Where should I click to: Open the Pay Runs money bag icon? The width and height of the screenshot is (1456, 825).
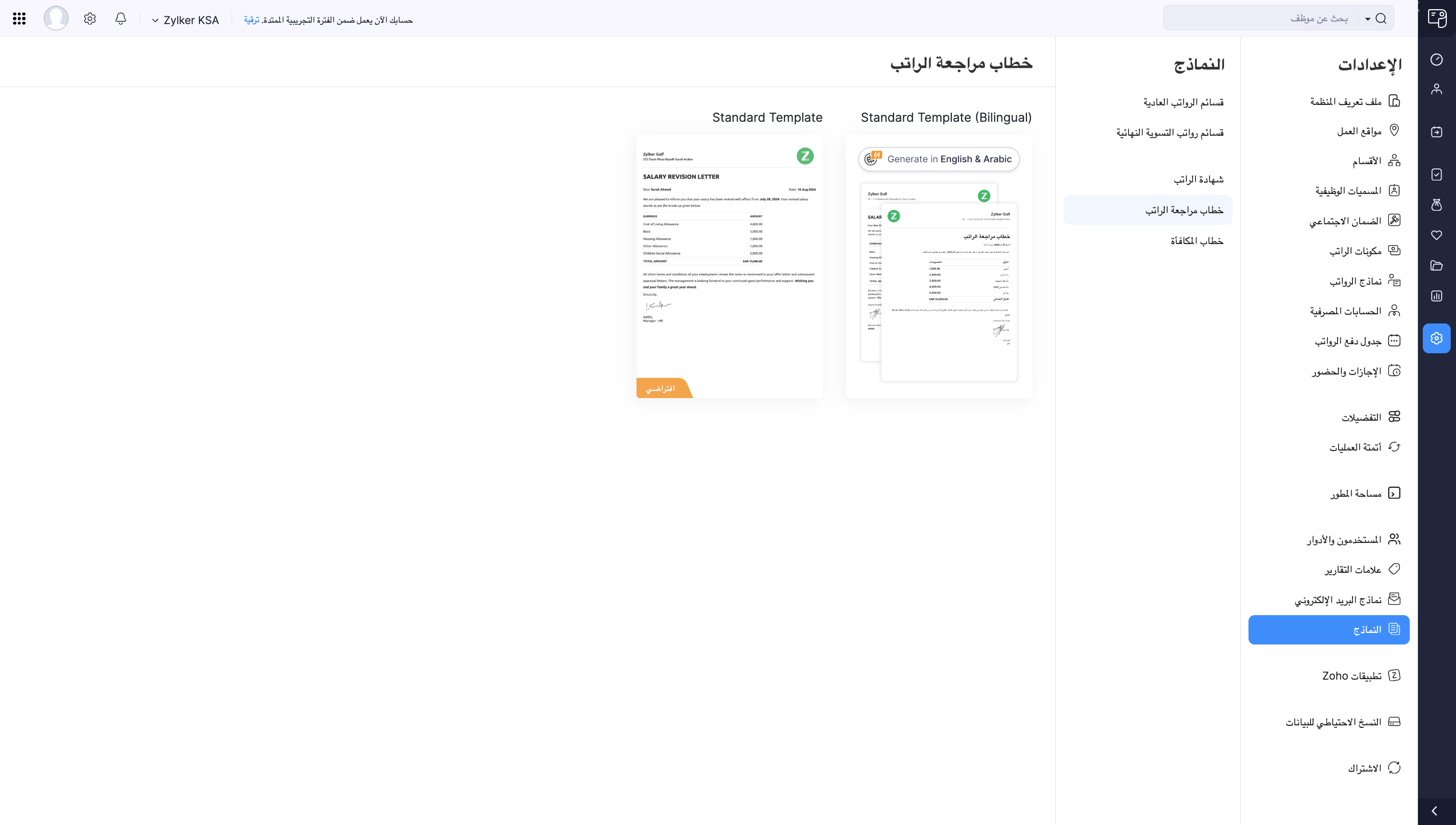[1437, 205]
